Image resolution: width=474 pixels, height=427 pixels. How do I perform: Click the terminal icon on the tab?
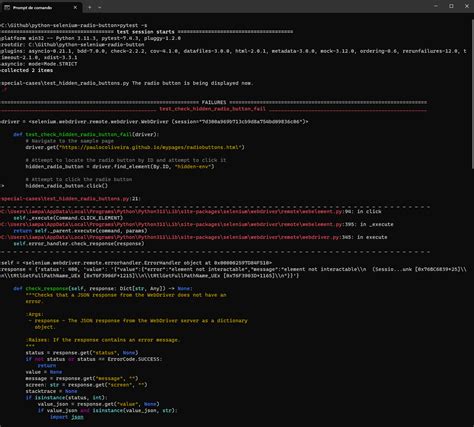pos(7,7)
